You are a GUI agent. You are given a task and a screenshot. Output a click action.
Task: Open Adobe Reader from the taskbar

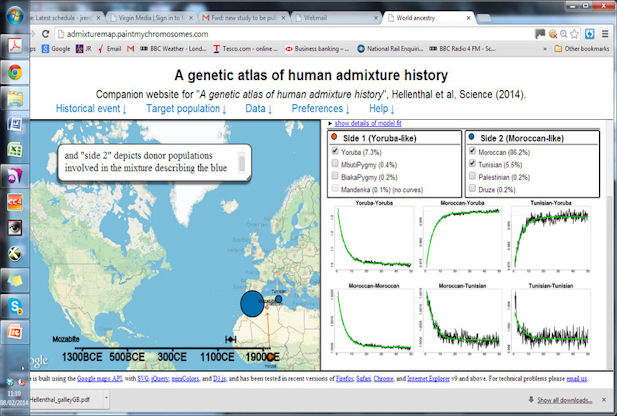[x=15, y=46]
